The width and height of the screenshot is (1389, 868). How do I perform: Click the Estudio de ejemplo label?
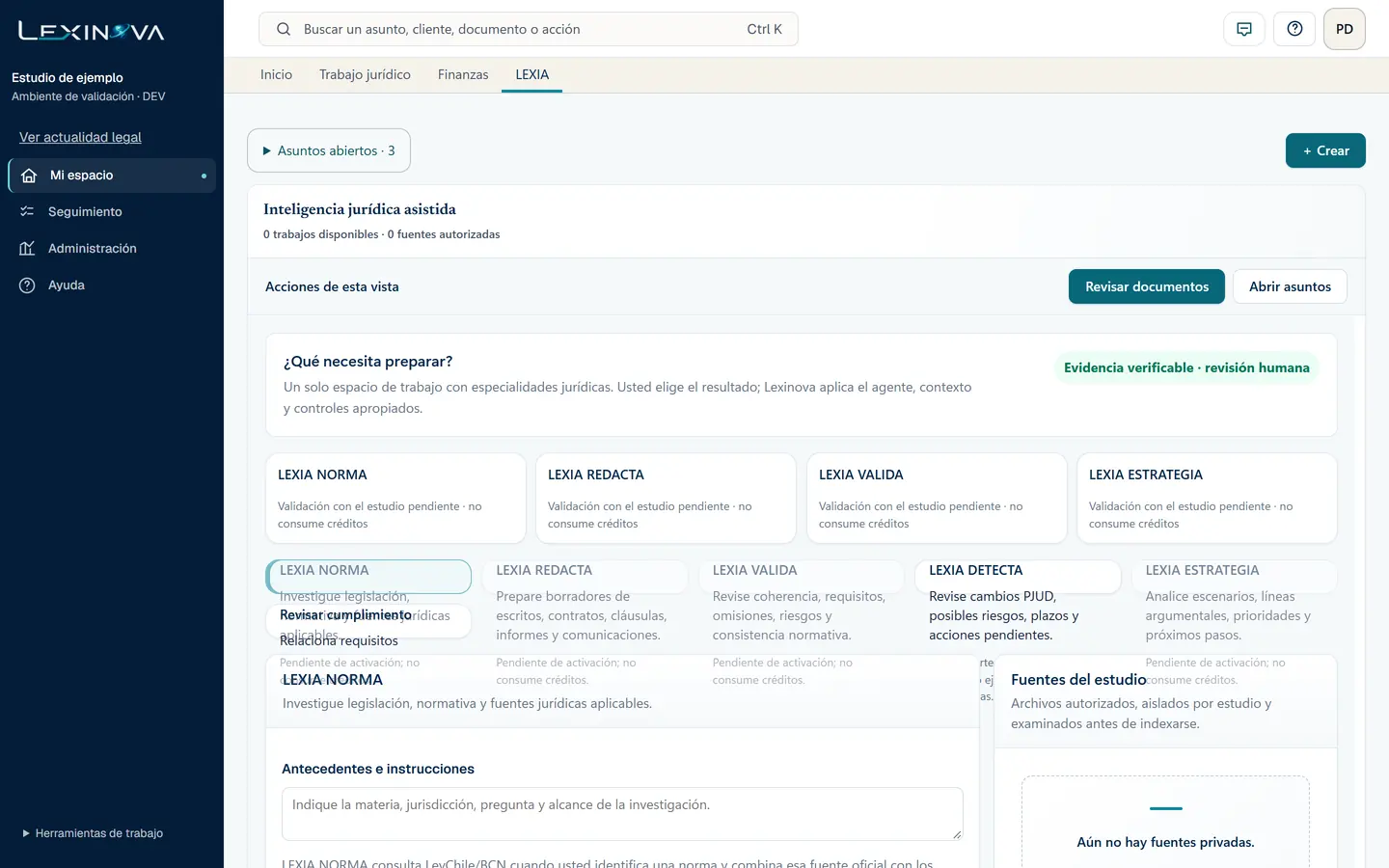click(68, 77)
